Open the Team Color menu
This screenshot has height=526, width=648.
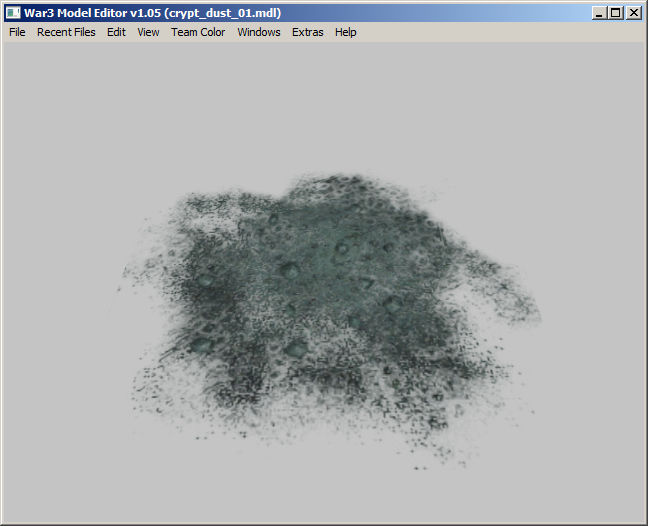(198, 32)
